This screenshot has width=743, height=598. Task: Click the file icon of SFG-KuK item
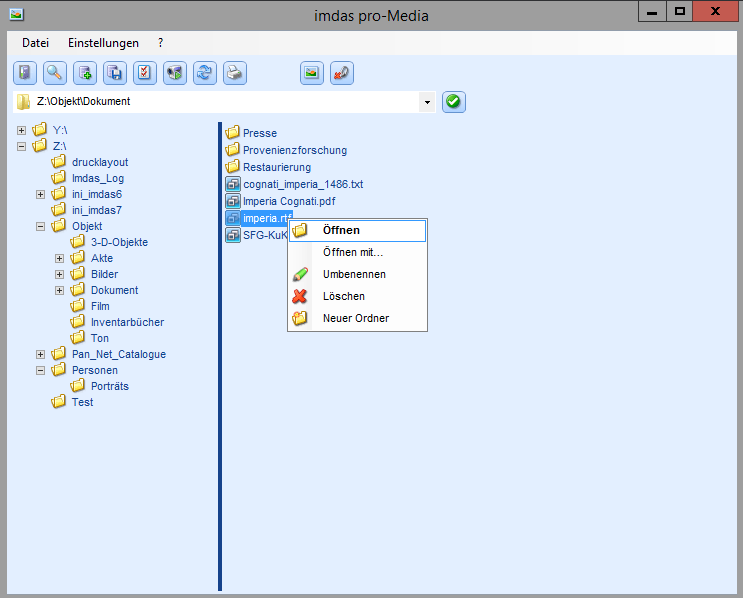pyautogui.click(x=233, y=235)
